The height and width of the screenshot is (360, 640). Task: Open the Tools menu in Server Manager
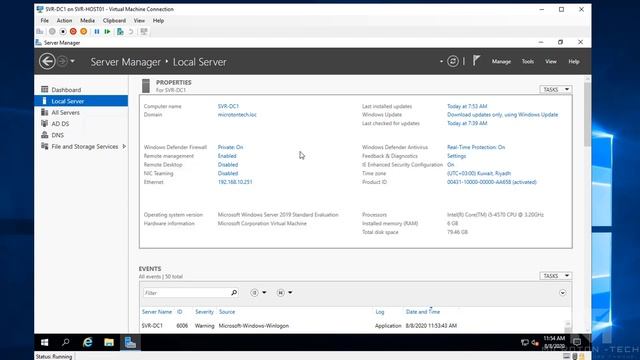(x=528, y=62)
